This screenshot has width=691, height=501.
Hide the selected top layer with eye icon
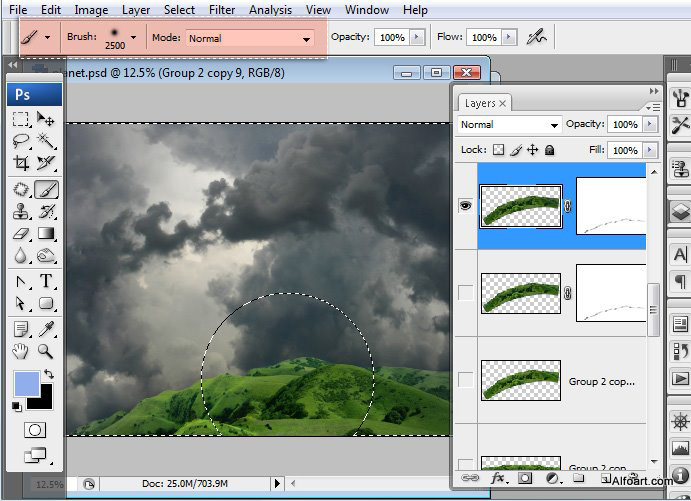(465, 205)
